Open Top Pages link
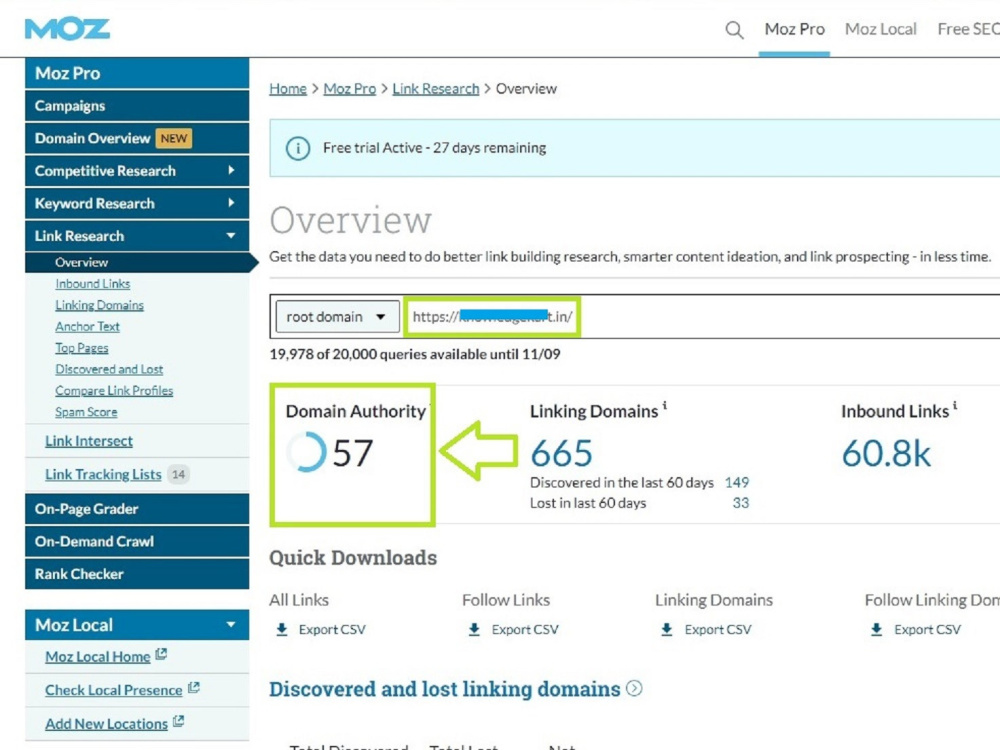Screen dimensions: 1000x750 [82, 348]
